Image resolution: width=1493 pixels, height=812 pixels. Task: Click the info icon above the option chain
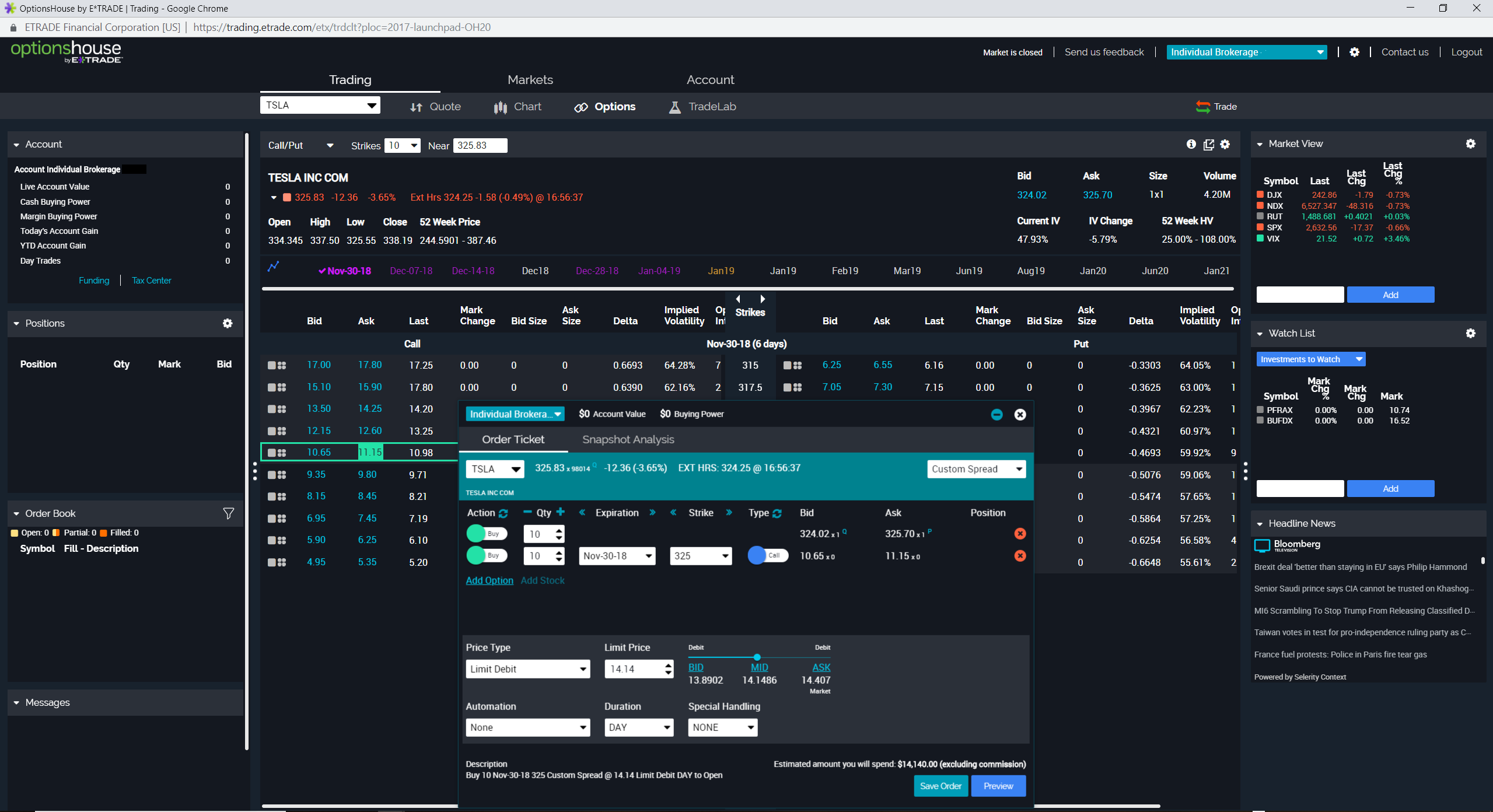pos(1191,144)
